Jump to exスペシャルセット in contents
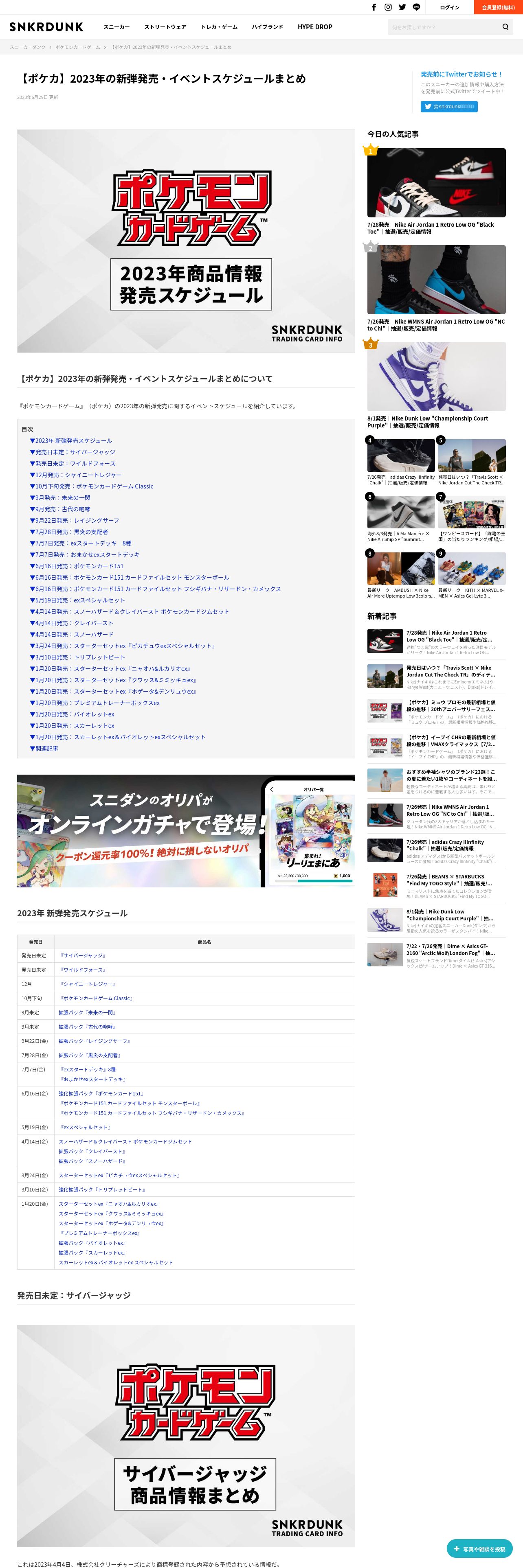This screenshot has width=523, height=1568. (77, 600)
